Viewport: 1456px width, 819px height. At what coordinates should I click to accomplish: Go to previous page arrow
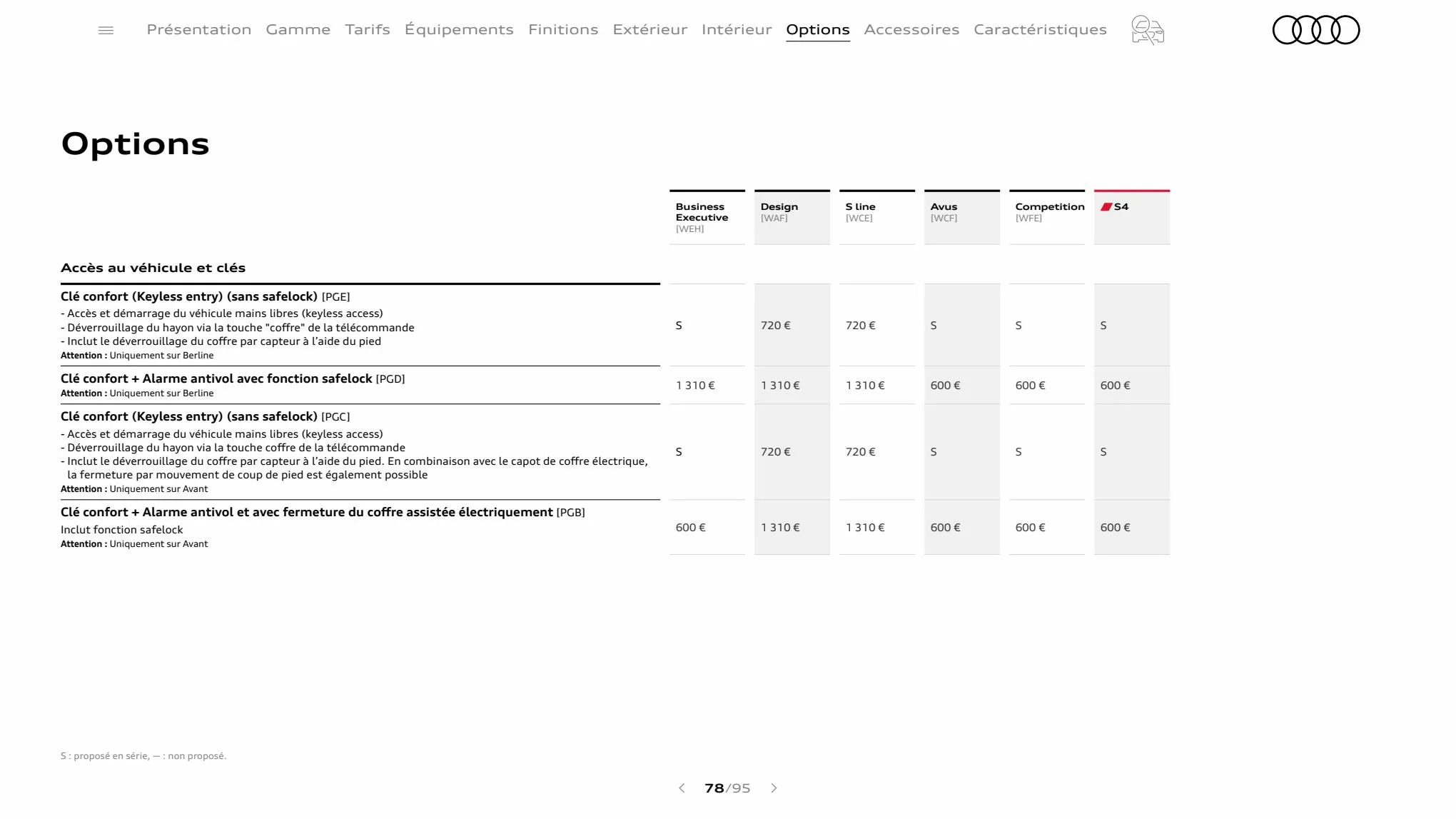682,788
